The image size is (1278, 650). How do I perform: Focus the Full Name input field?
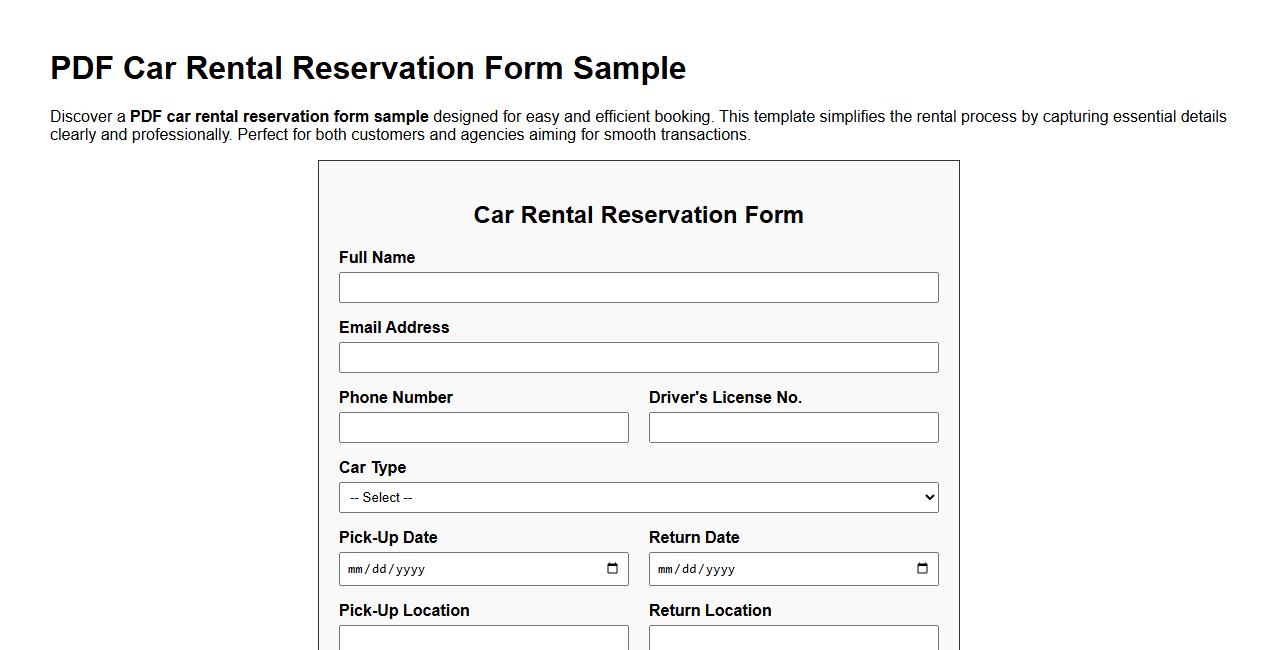tap(639, 287)
